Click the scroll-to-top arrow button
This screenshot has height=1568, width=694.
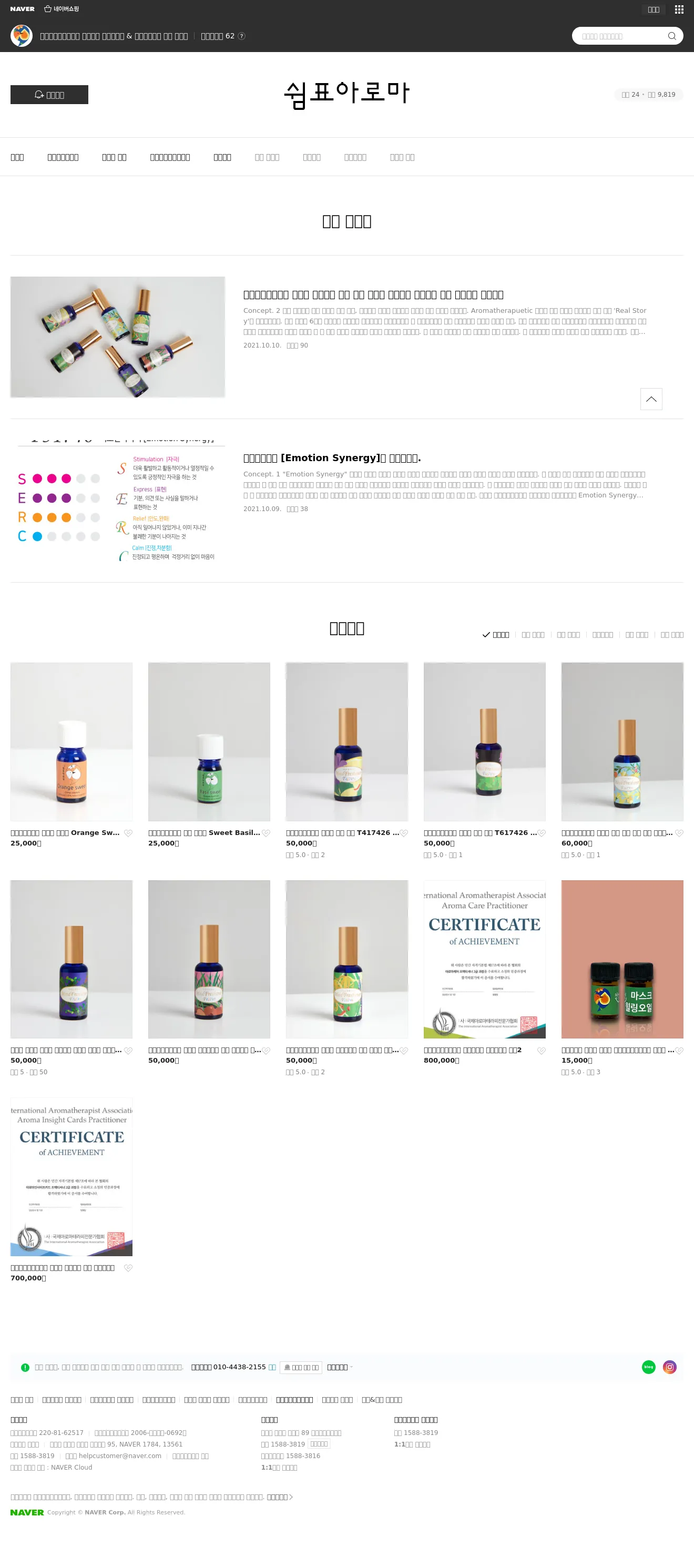coord(651,399)
